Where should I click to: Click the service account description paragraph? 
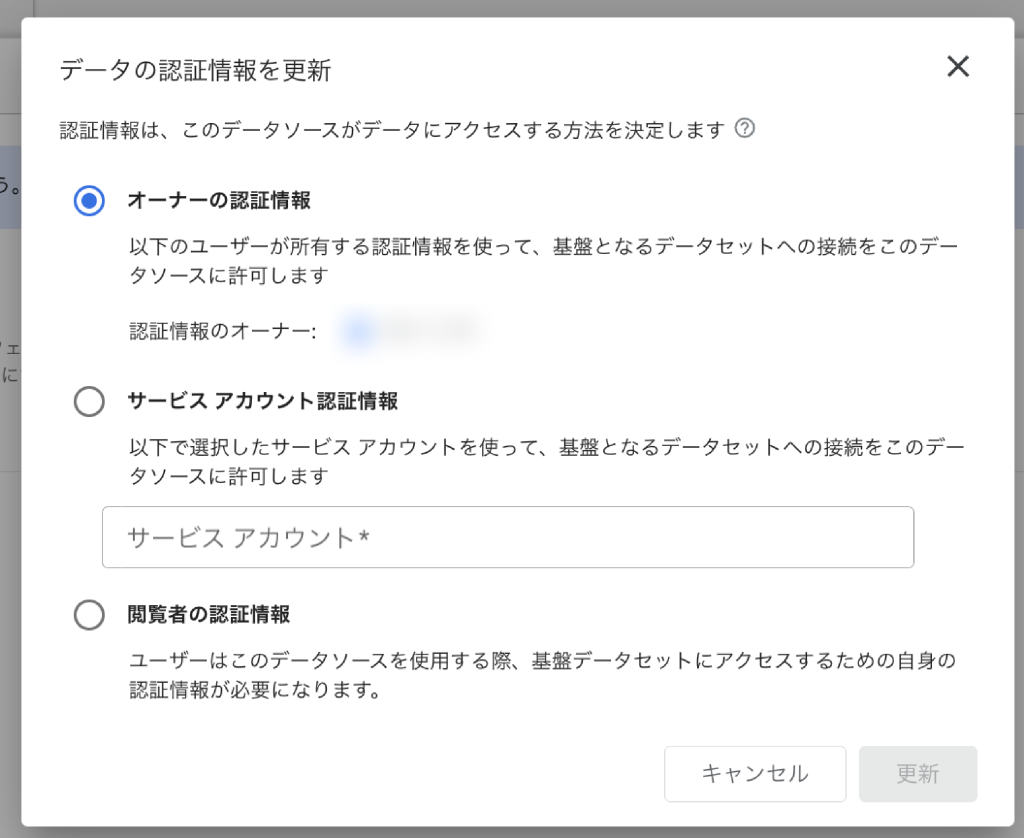pyautogui.click(x=547, y=461)
